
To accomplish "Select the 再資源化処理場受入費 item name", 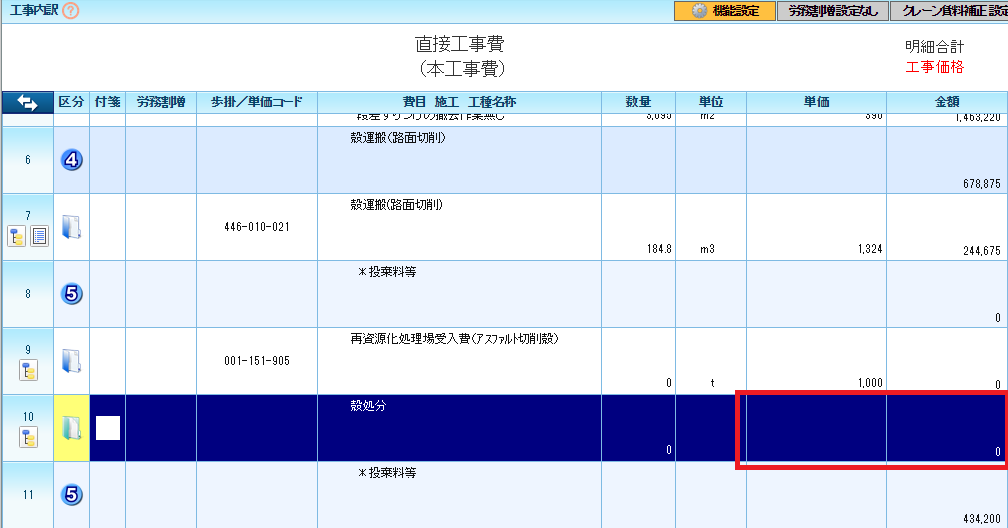I will [x=454, y=339].
